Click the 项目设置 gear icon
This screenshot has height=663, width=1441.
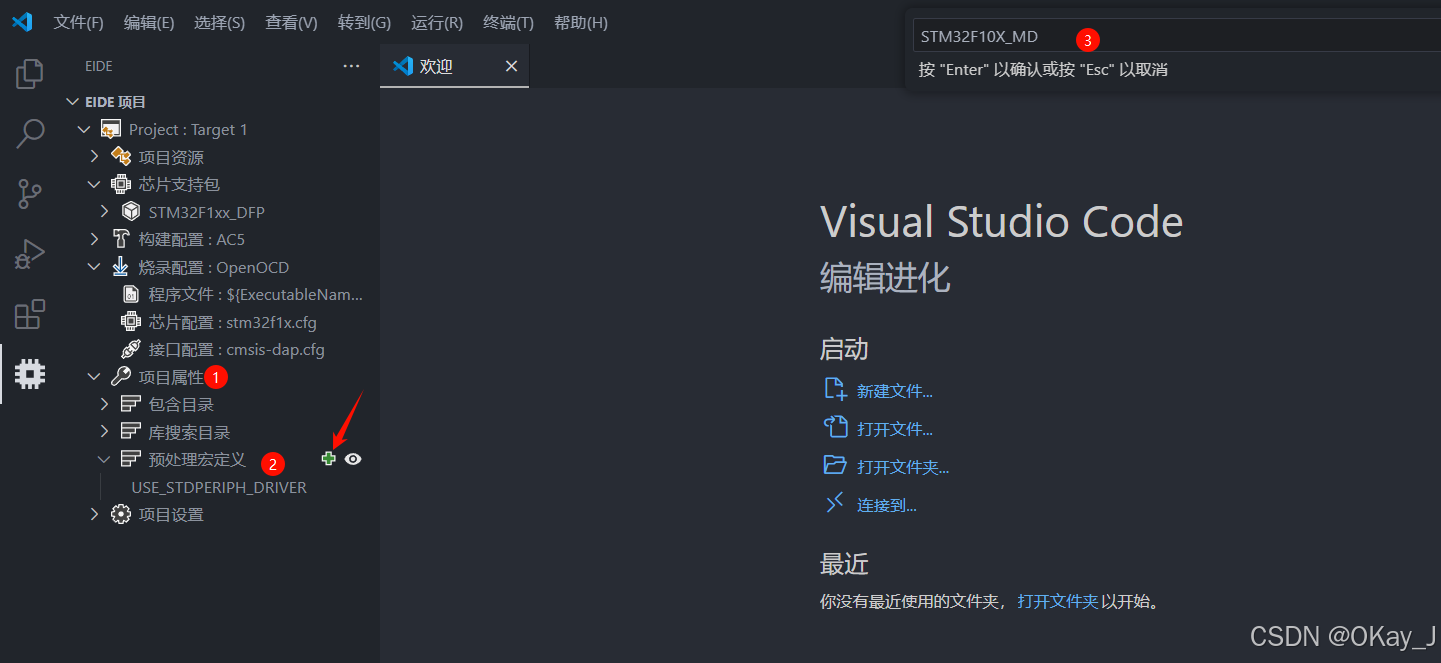121,514
